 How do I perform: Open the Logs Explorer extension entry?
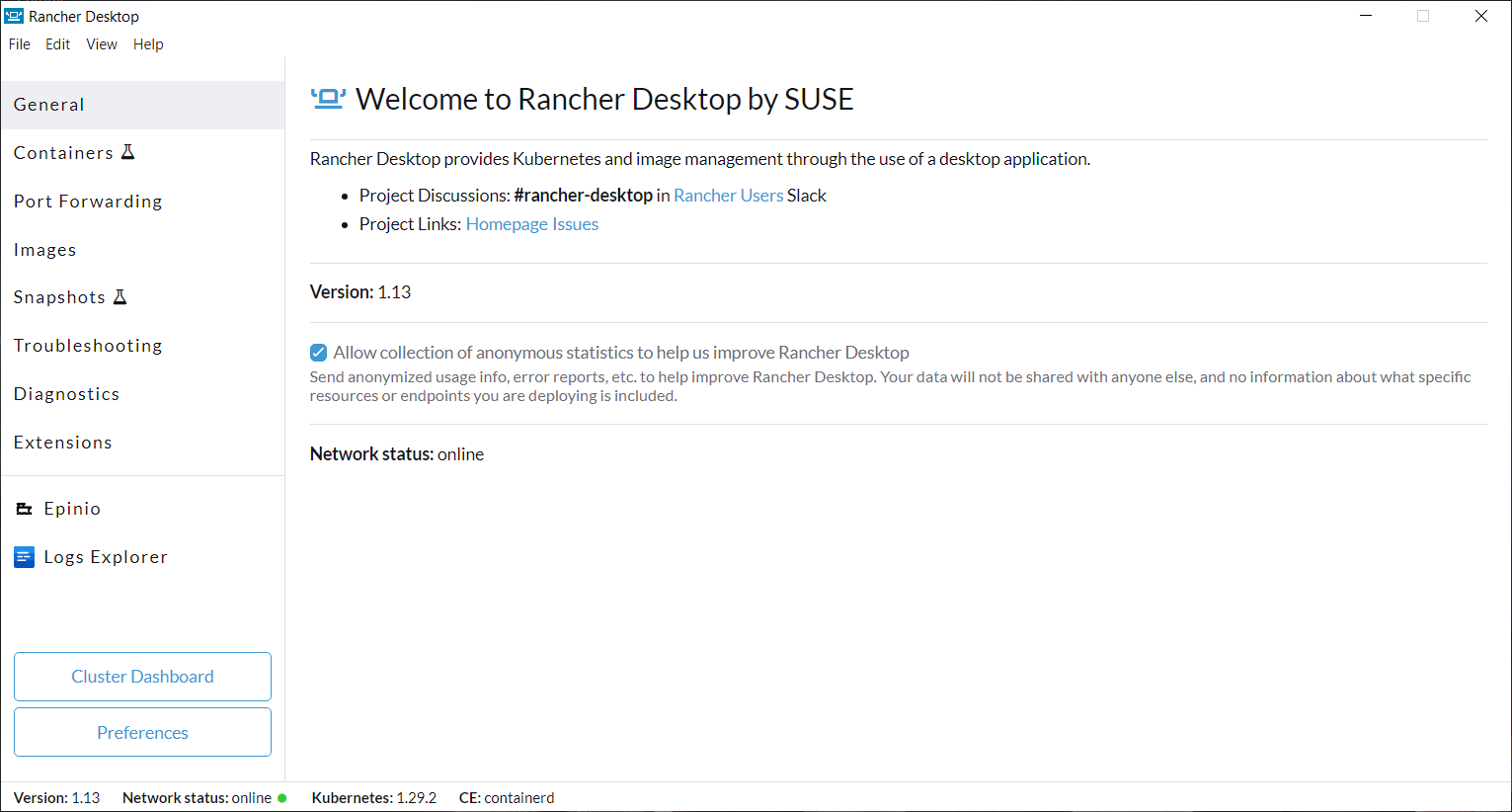click(x=142, y=557)
